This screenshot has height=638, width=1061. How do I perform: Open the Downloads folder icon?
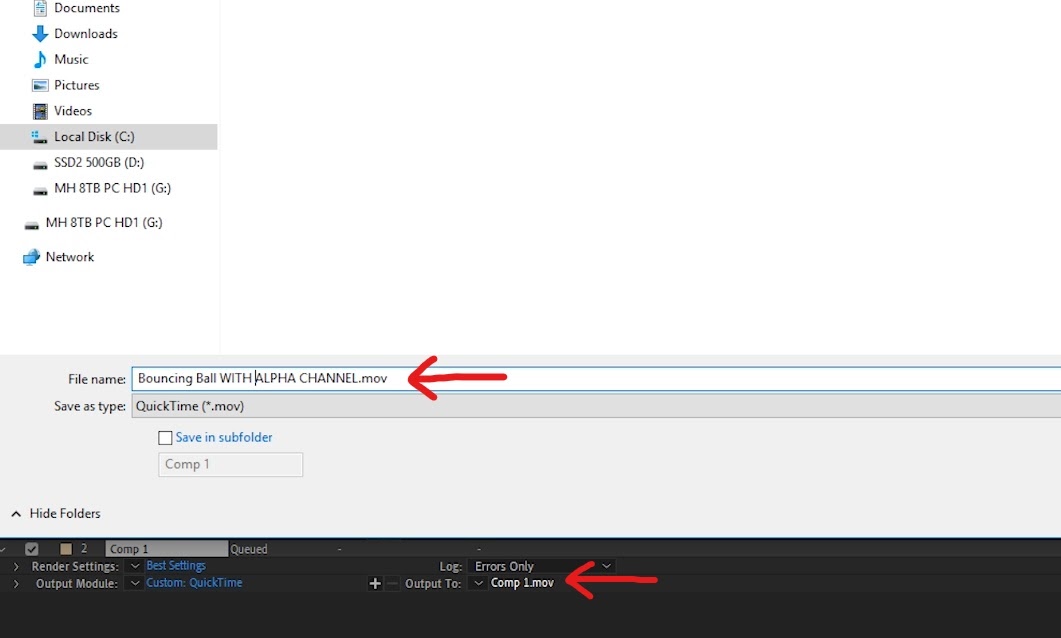click(40, 34)
